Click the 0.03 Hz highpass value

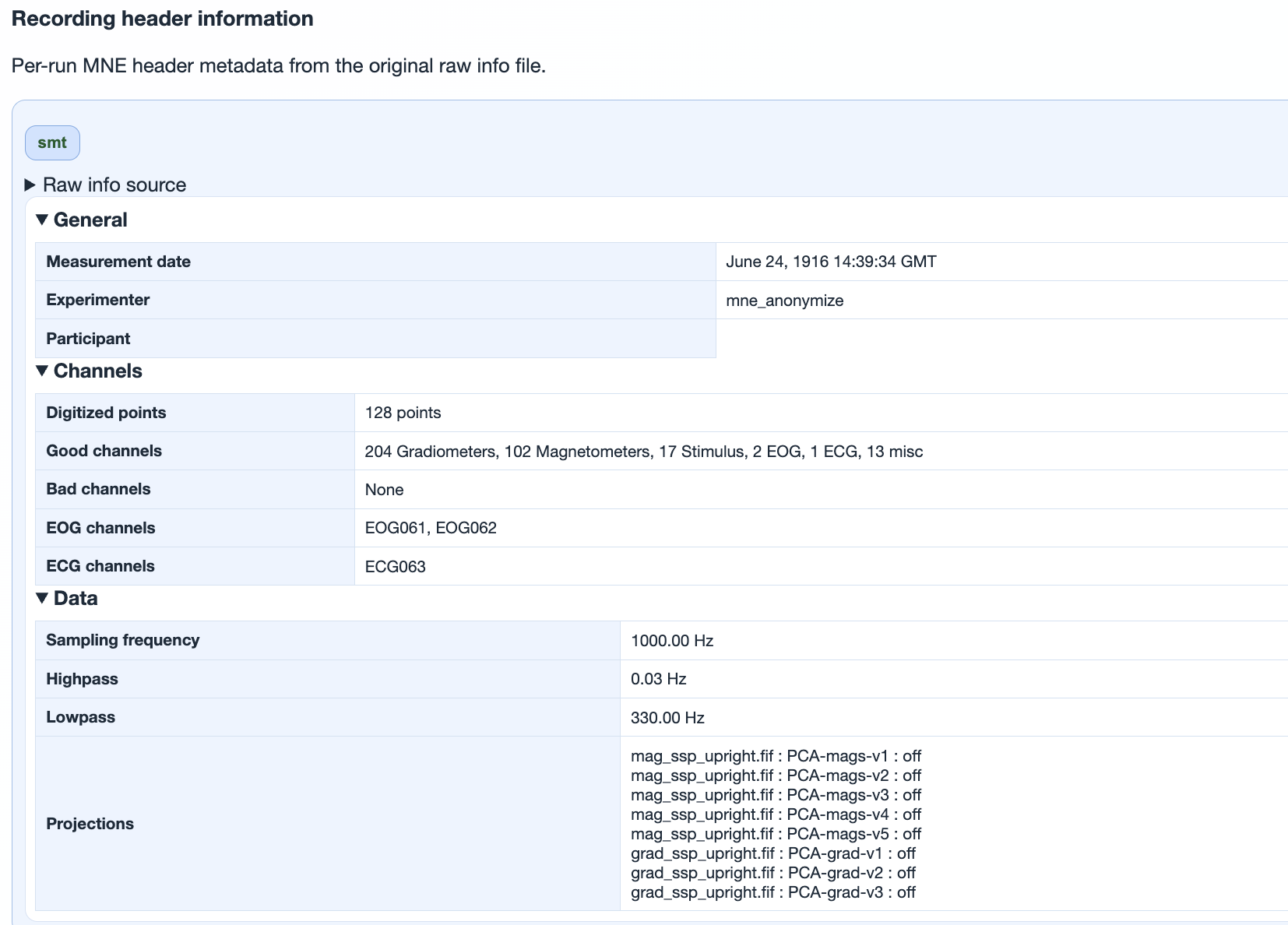[658, 679]
